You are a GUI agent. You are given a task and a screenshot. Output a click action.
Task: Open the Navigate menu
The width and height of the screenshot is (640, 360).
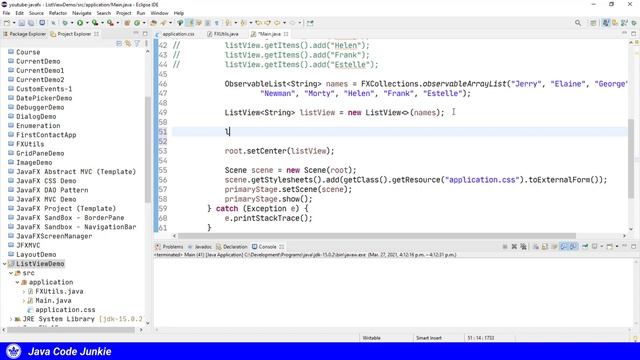click(x=82, y=13)
